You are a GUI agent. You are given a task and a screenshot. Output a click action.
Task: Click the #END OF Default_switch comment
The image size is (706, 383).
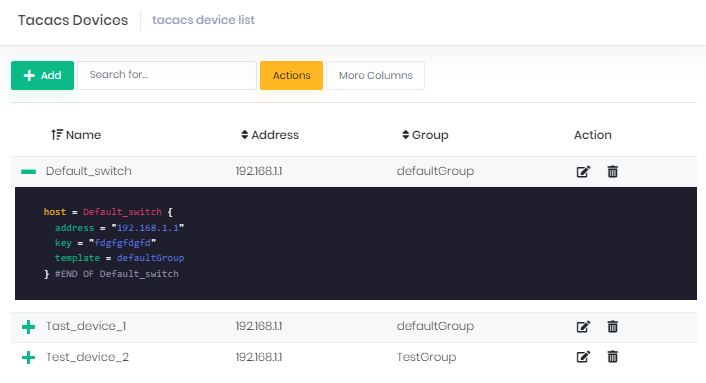pos(117,274)
